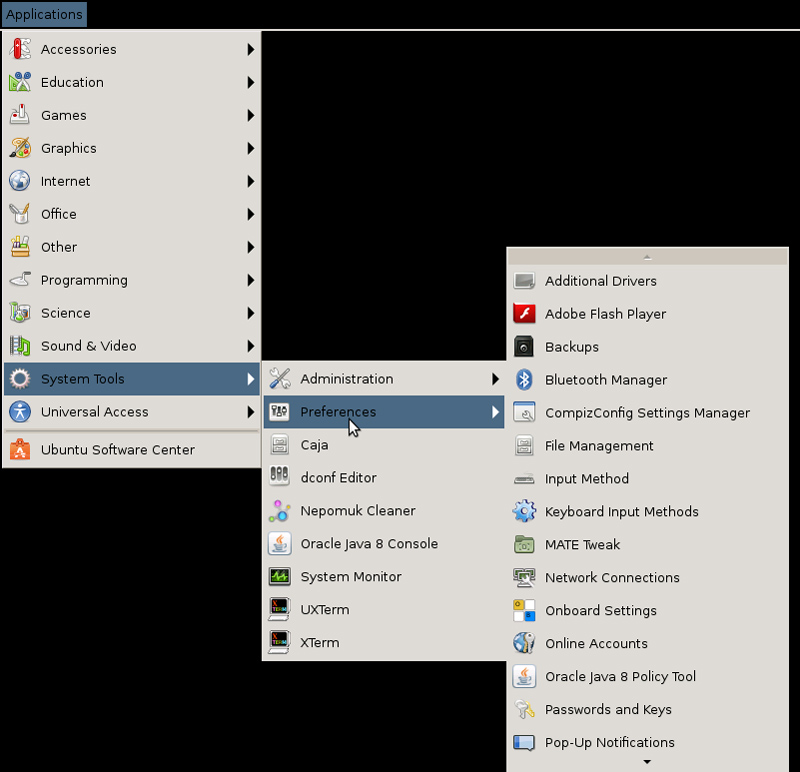
Task: Launch MATE Tweak
Action: point(647,544)
